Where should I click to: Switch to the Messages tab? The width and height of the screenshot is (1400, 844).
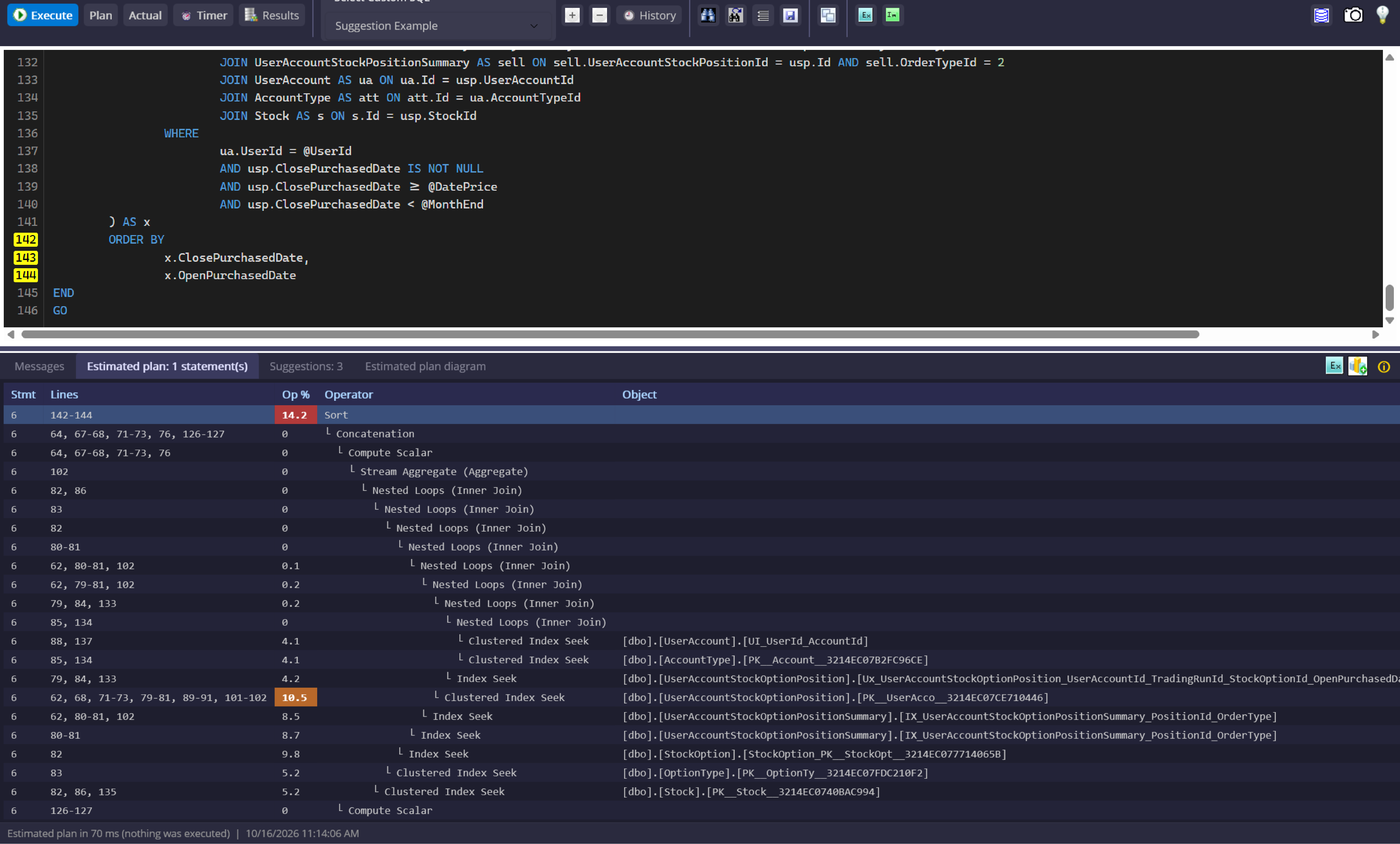(39, 366)
